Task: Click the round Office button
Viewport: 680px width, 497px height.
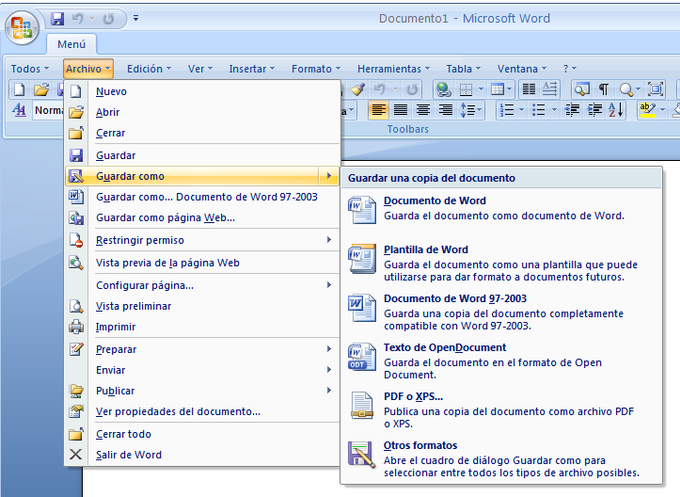Action: [x=22, y=28]
